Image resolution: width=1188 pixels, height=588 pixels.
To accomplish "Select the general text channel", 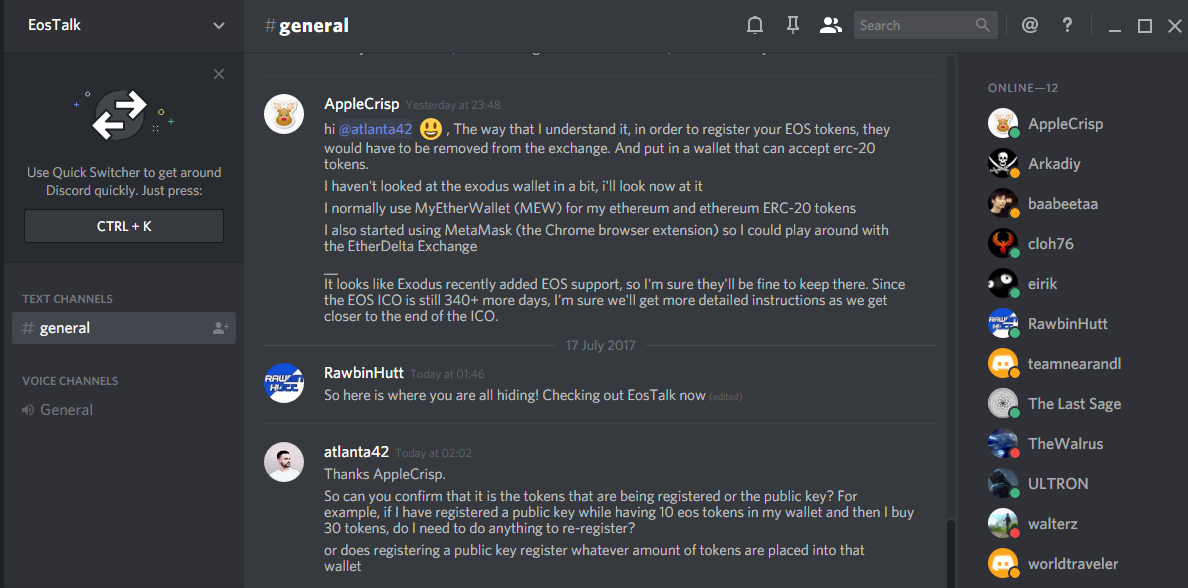I will [66, 328].
